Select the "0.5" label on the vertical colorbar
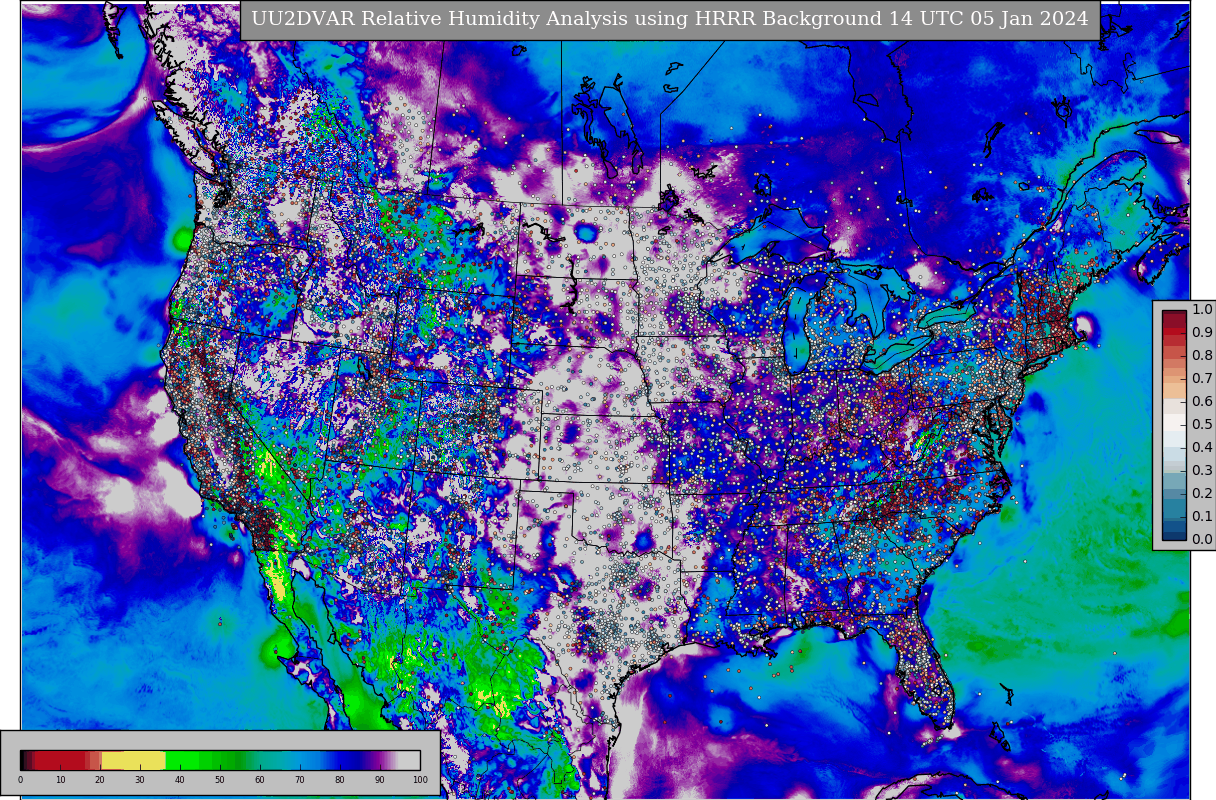The height and width of the screenshot is (800, 1216). 1202,425
